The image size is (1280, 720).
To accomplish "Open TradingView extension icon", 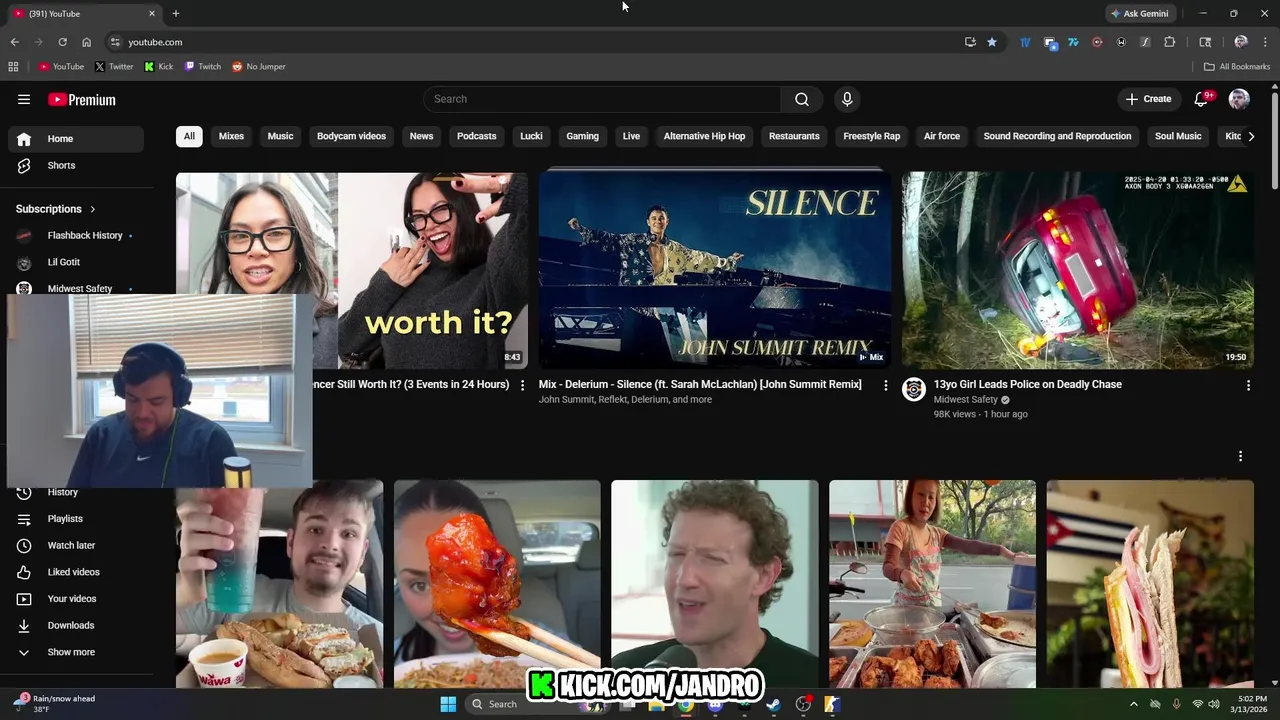I will click(x=1025, y=42).
